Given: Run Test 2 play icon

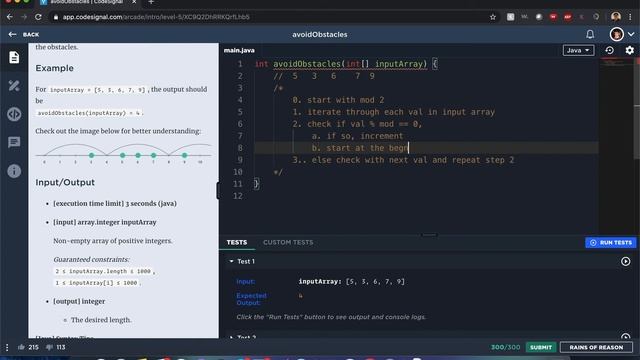Looking at the screenshot, I should click(x=625, y=336).
